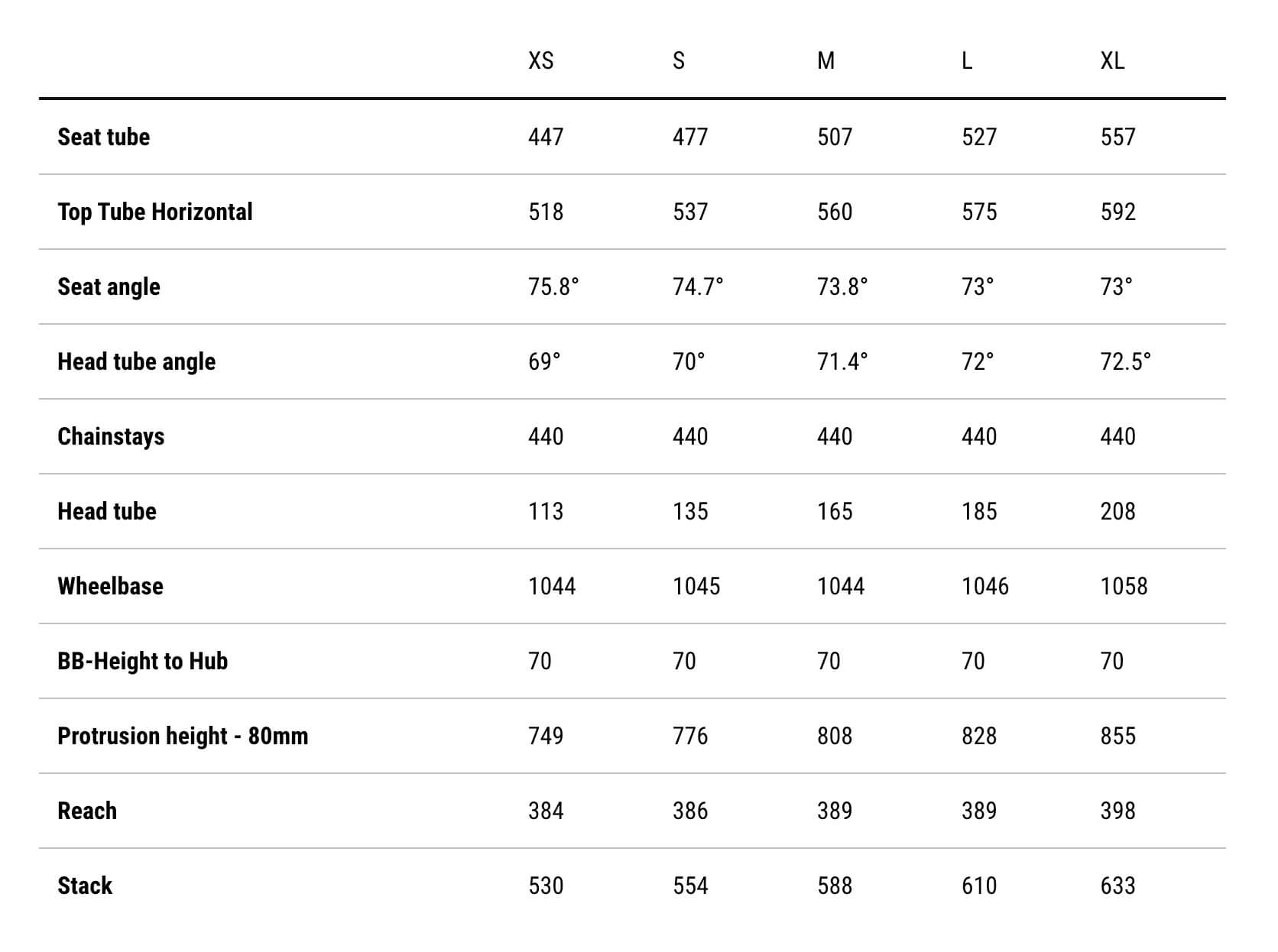Click the 71.4° head tube angle value

pyautogui.click(x=842, y=361)
